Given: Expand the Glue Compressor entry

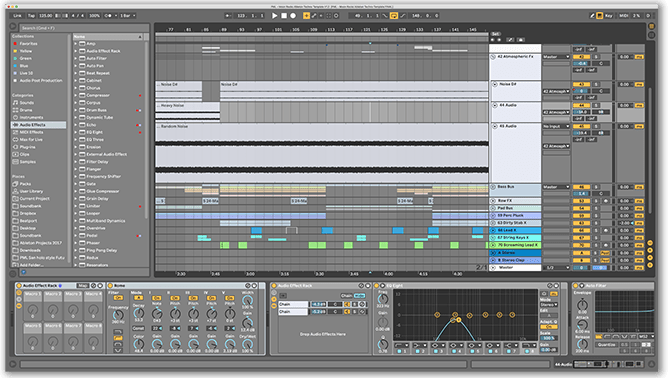Looking at the screenshot, I should click(75, 191).
